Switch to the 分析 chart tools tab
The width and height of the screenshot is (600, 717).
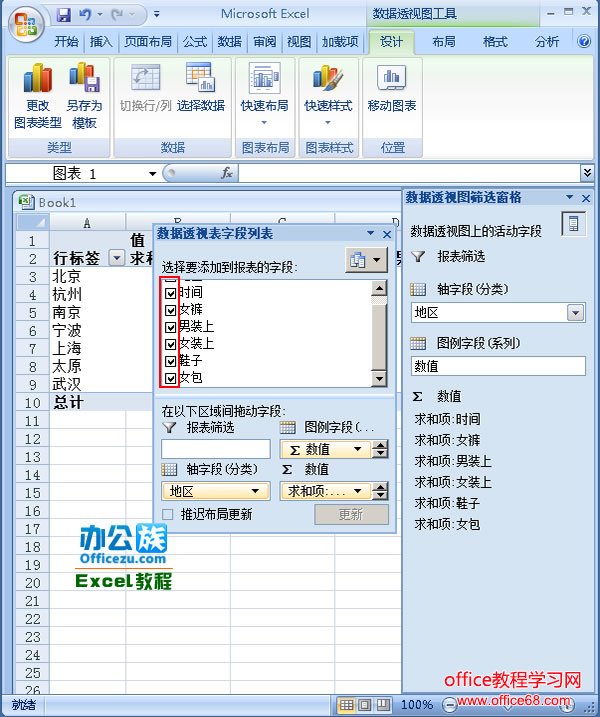547,42
